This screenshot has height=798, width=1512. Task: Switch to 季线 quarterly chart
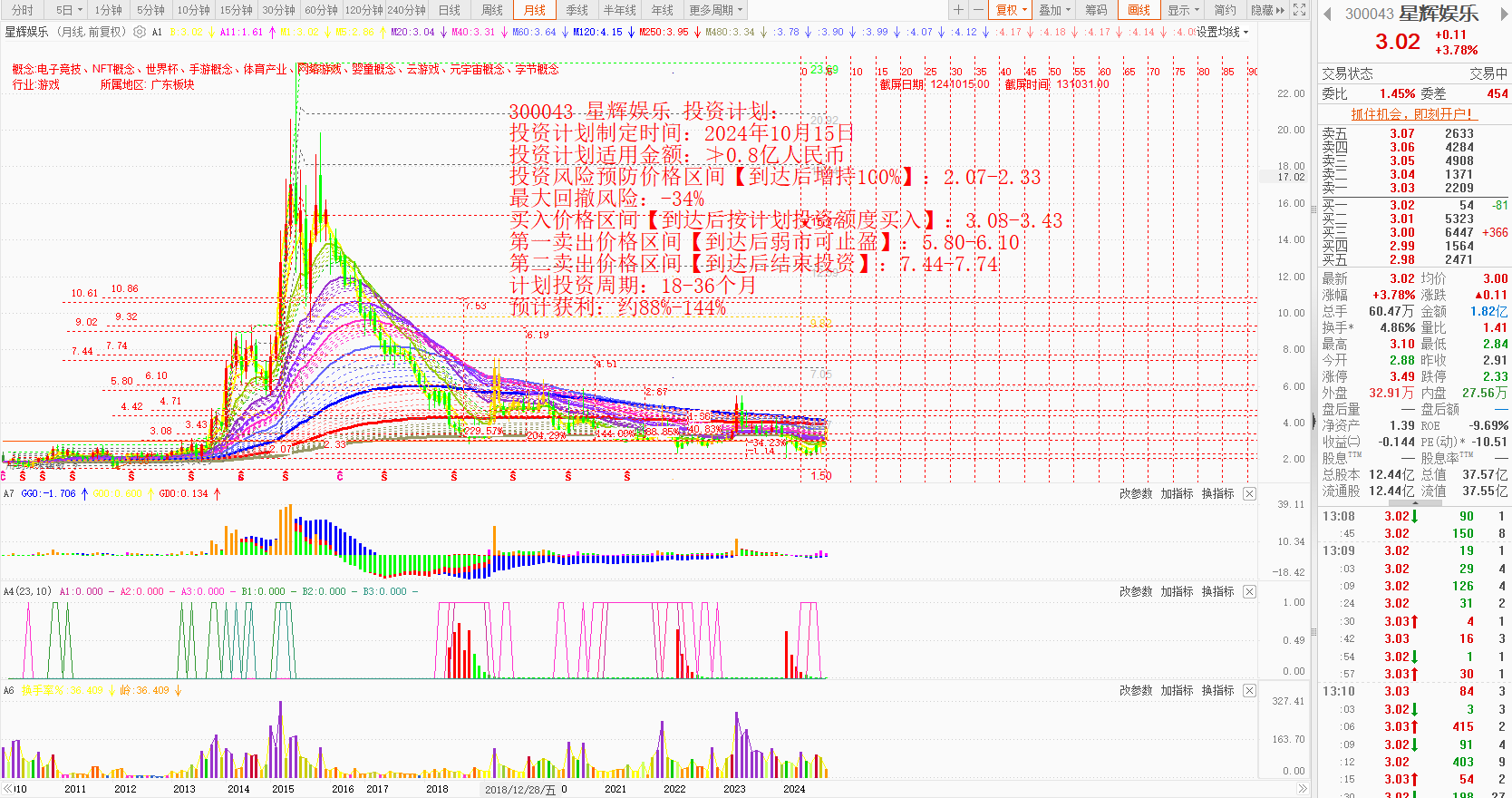click(577, 10)
